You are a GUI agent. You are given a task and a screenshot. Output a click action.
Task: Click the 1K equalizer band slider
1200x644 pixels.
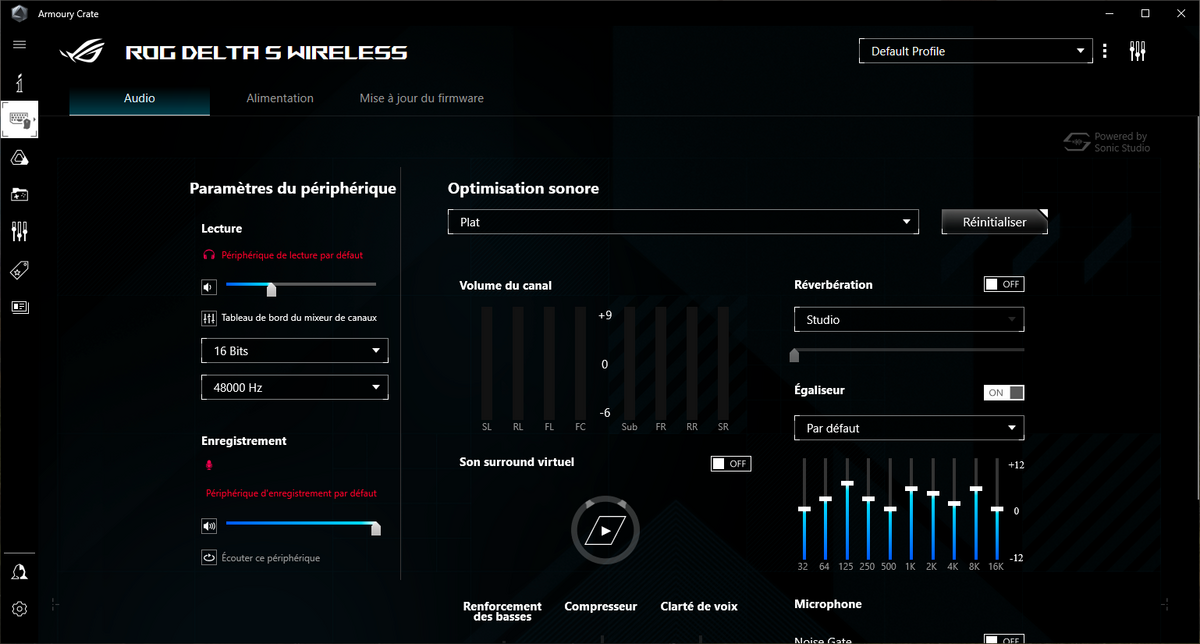pyautogui.click(x=911, y=508)
